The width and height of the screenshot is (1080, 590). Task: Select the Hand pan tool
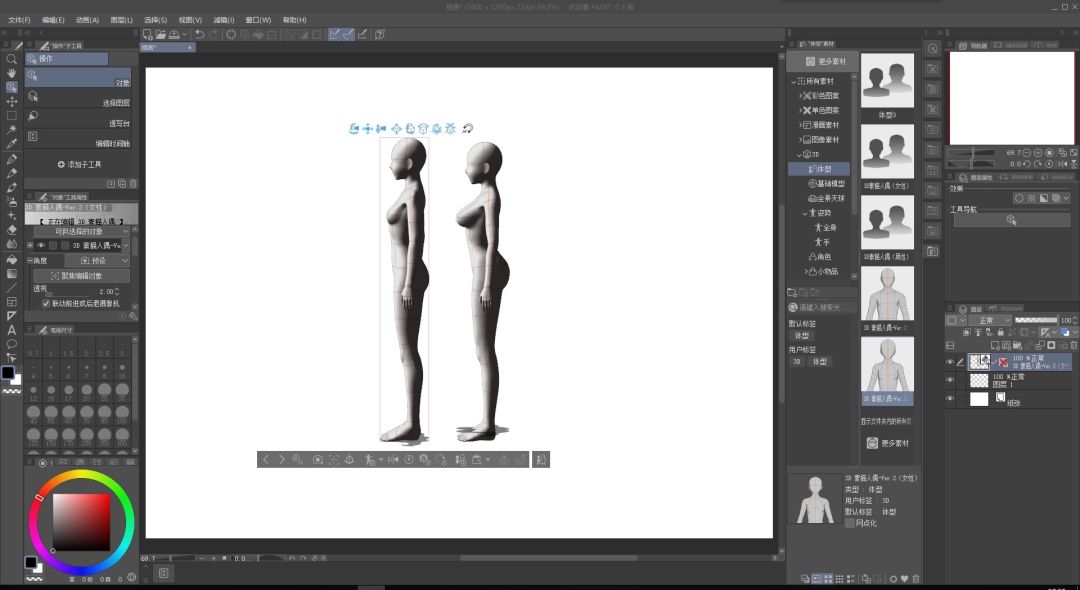(x=11, y=73)
